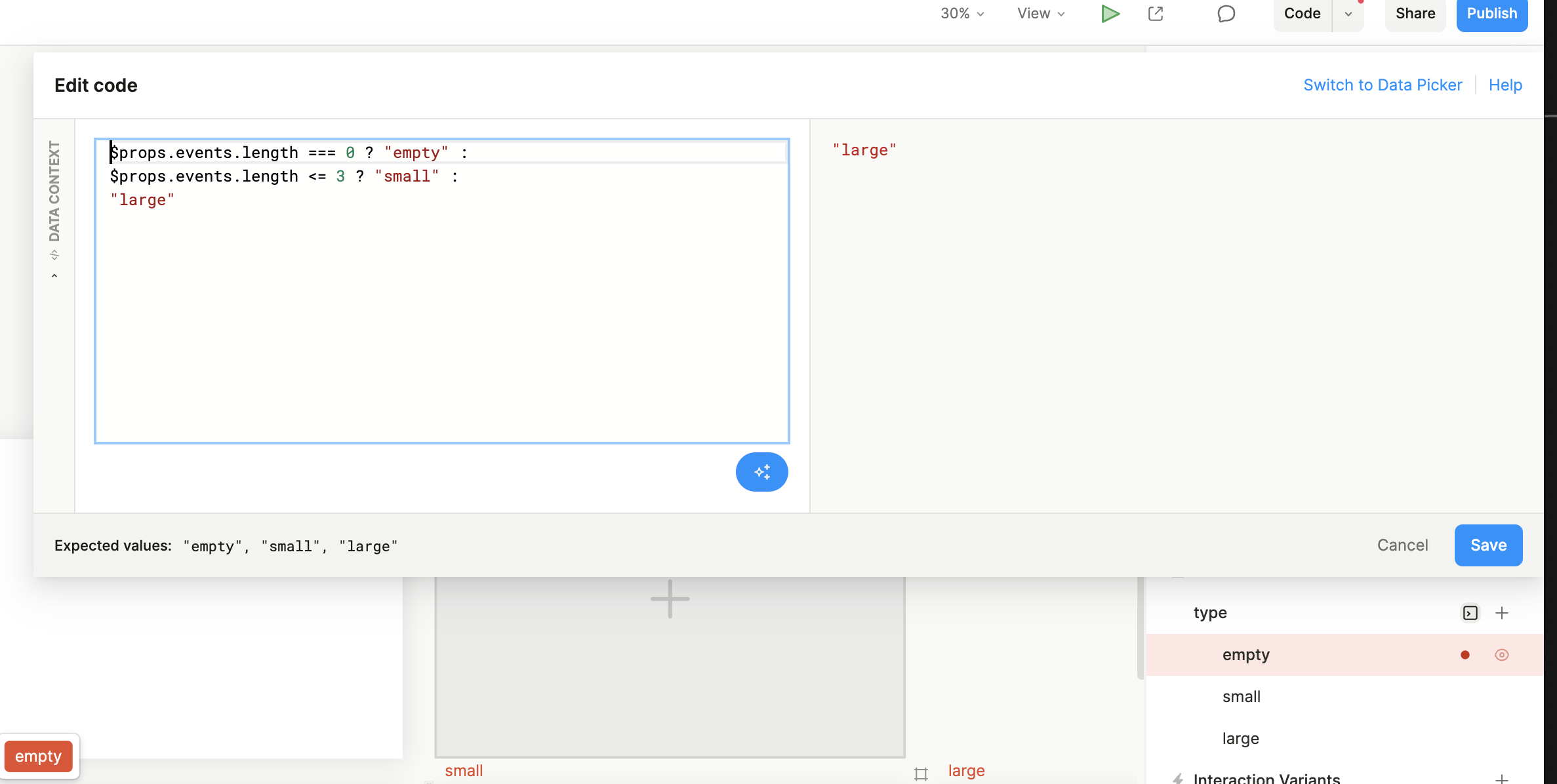Expand the Code button dropdown arrow

[1348, 14]
